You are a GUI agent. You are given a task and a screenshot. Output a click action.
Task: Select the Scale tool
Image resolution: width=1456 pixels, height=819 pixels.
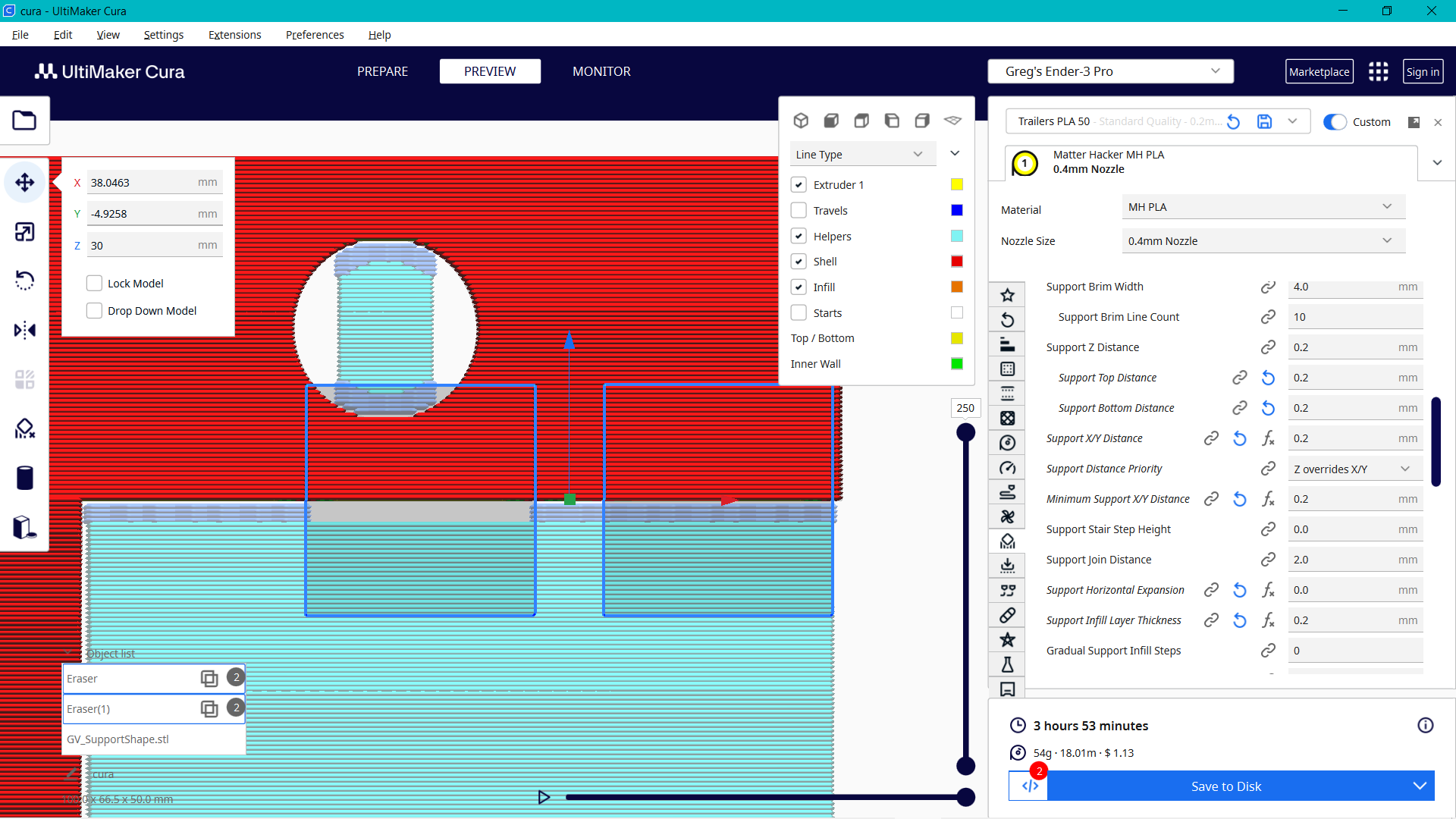coord(25,232)
